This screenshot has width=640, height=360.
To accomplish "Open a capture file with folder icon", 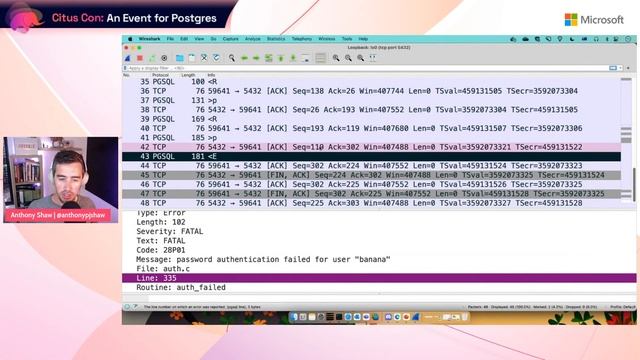I will [x=180, y=58].
